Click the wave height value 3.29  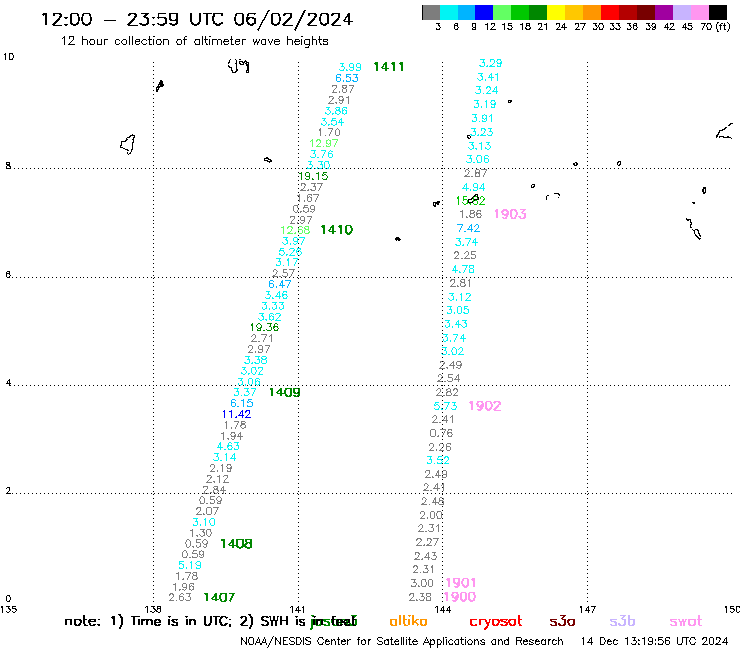(490, 63)
